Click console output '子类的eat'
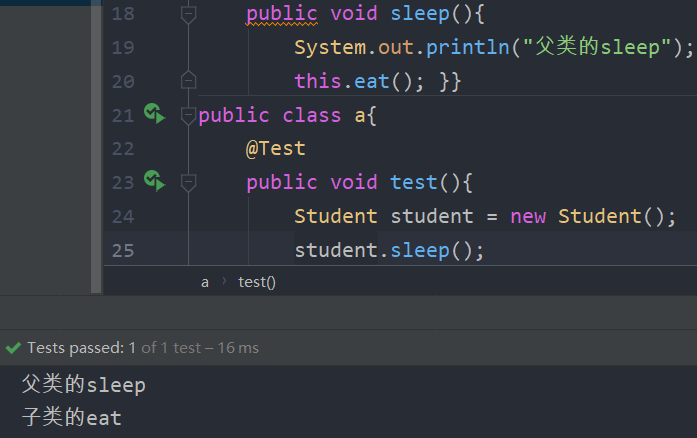The width and height of the screenshot is (697, 438). tap(72, 418)
